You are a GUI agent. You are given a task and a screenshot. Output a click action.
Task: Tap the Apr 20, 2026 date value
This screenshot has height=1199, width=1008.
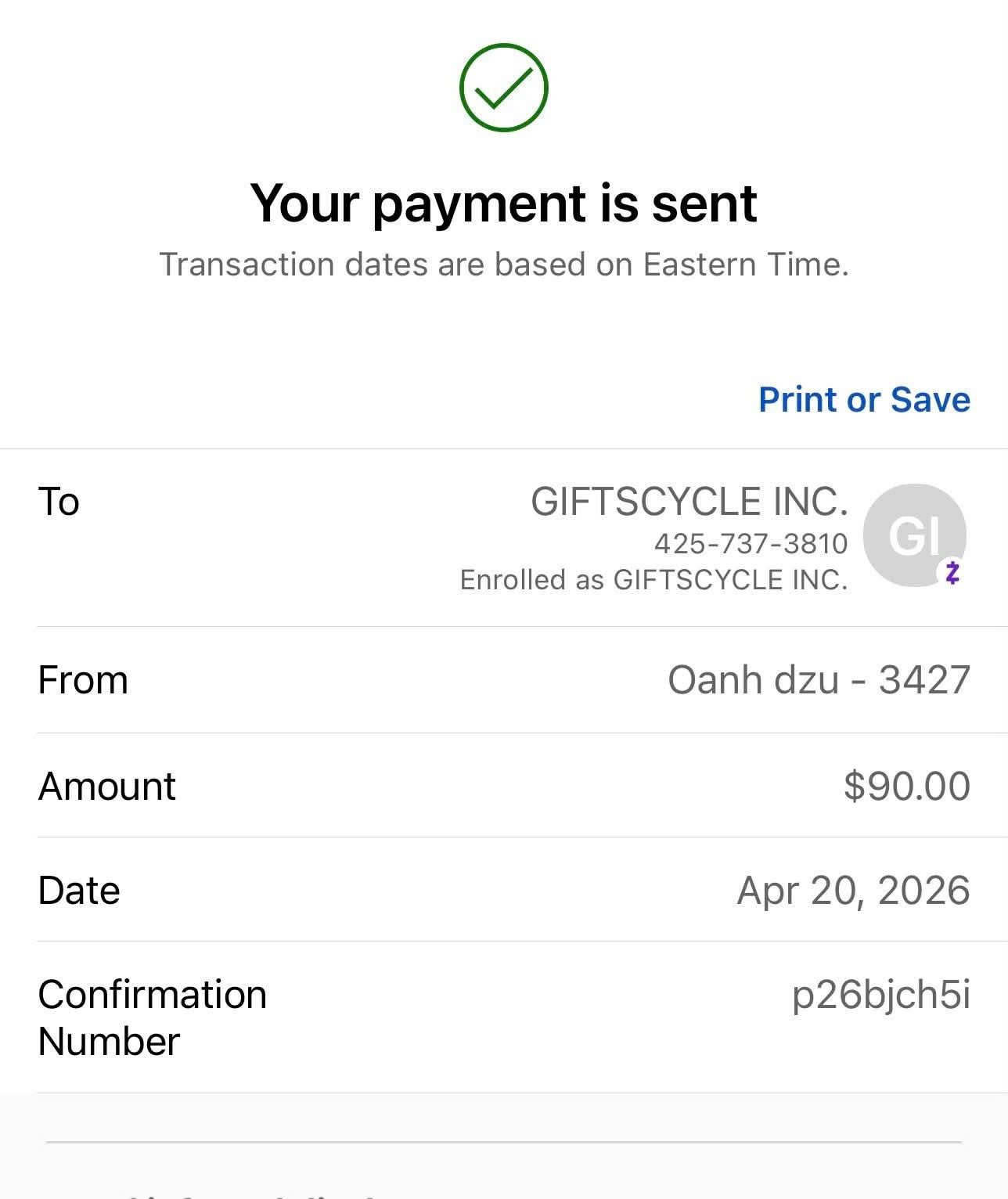[x=854, y=891]
